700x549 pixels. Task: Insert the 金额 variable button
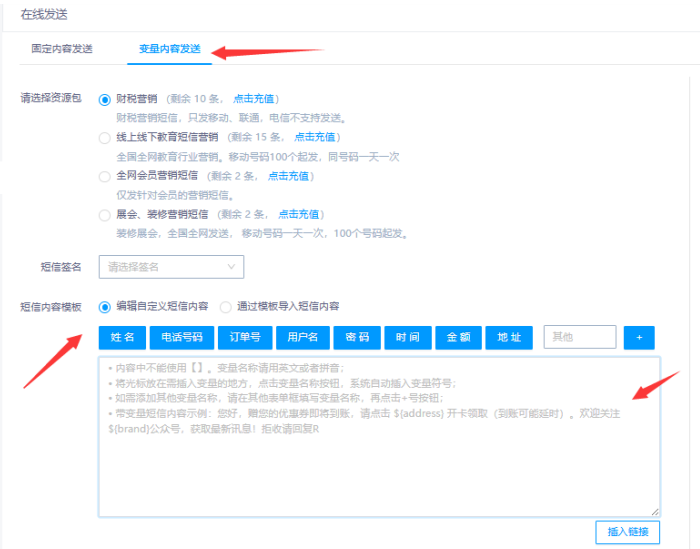[x=458, y=338]
